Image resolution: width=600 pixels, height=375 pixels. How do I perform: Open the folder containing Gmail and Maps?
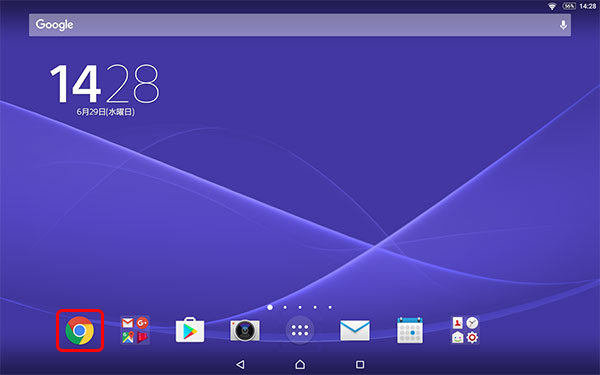[x=135, y=330]
